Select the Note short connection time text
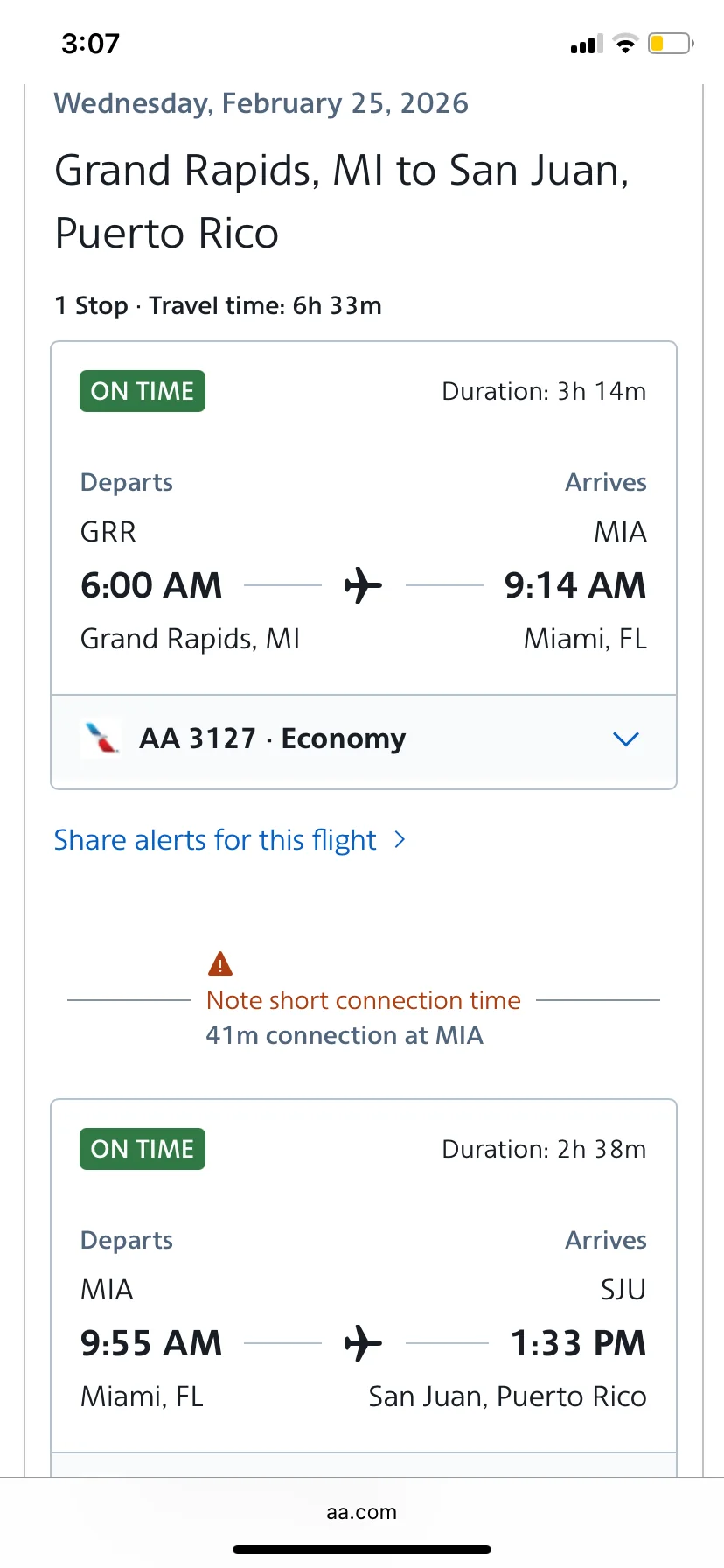724x1568 pixels. 364,1000
